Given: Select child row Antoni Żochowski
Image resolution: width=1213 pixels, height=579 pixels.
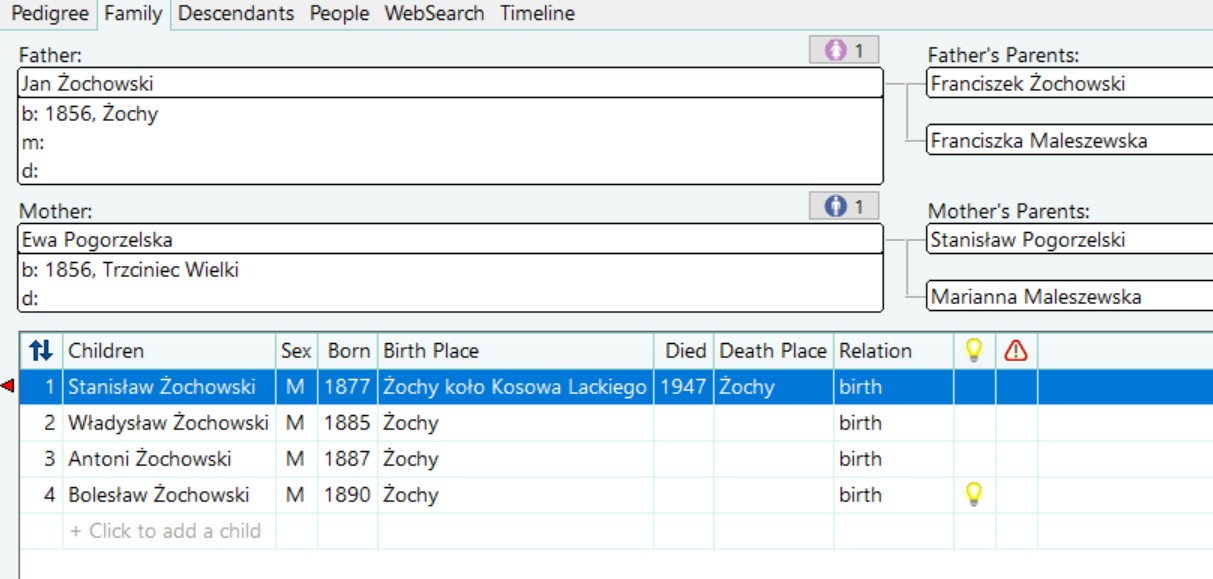Looking at the screenshot, I should [x=616, y=459].
